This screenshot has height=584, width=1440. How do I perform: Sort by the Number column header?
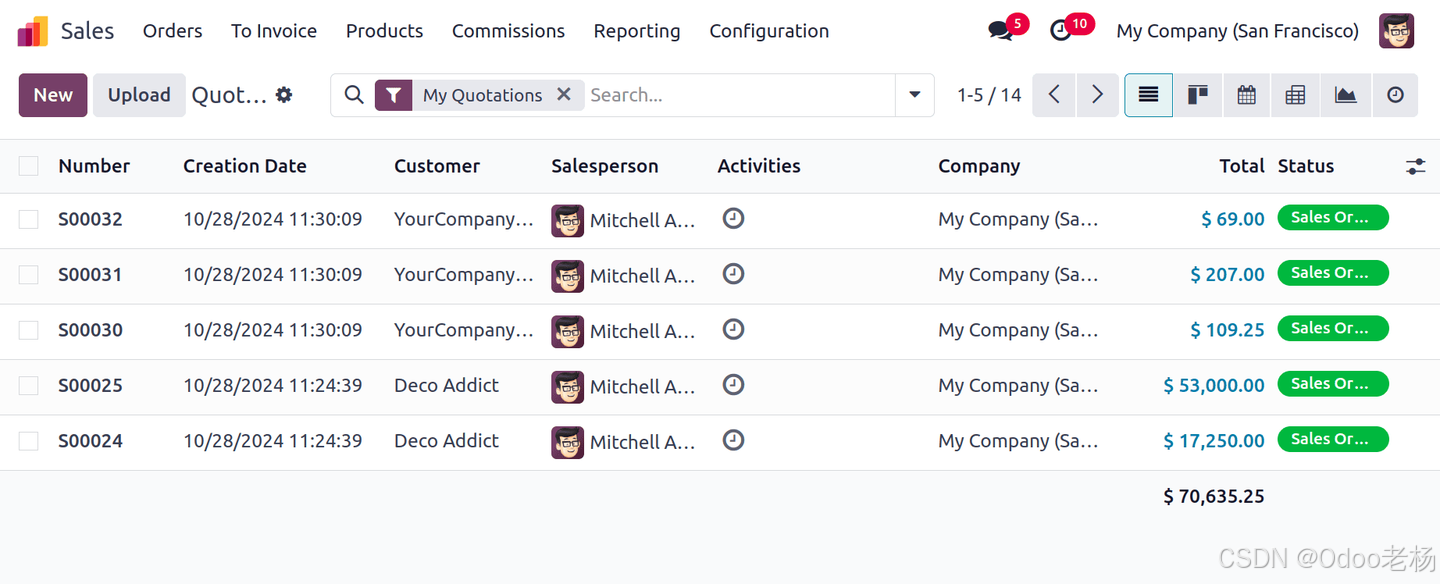tap(94, 166)
